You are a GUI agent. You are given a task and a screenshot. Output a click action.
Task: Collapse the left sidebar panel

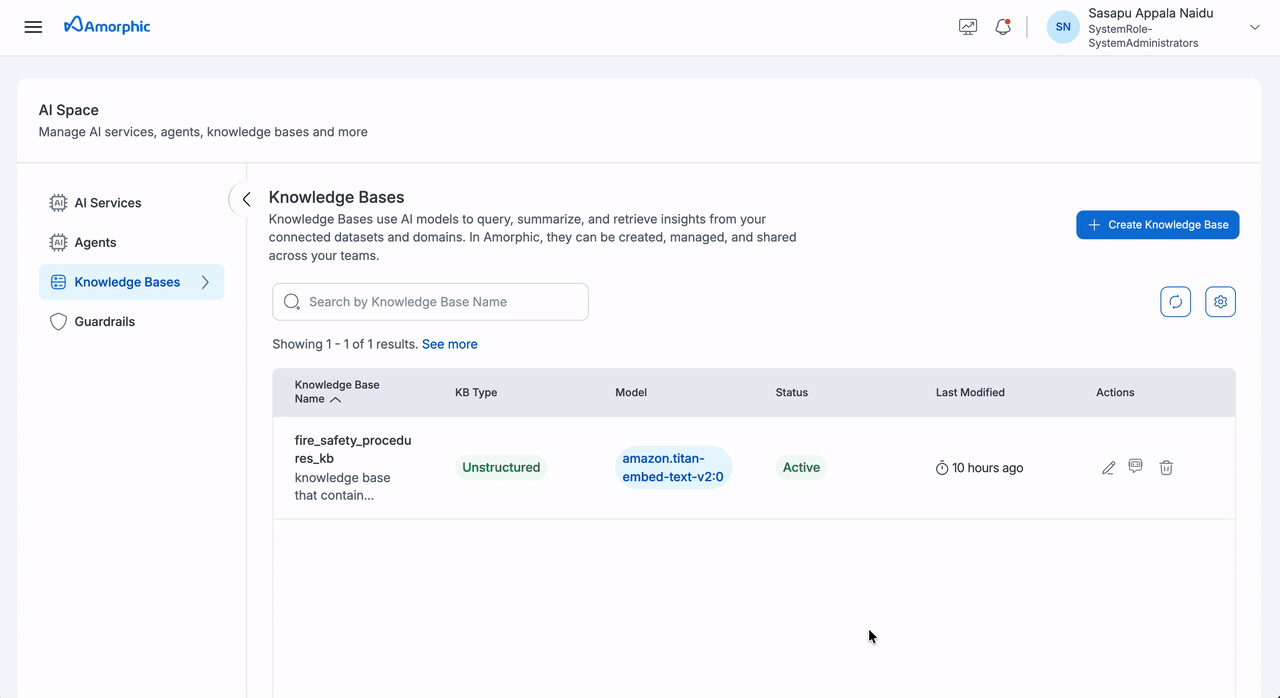coord(246,199)
